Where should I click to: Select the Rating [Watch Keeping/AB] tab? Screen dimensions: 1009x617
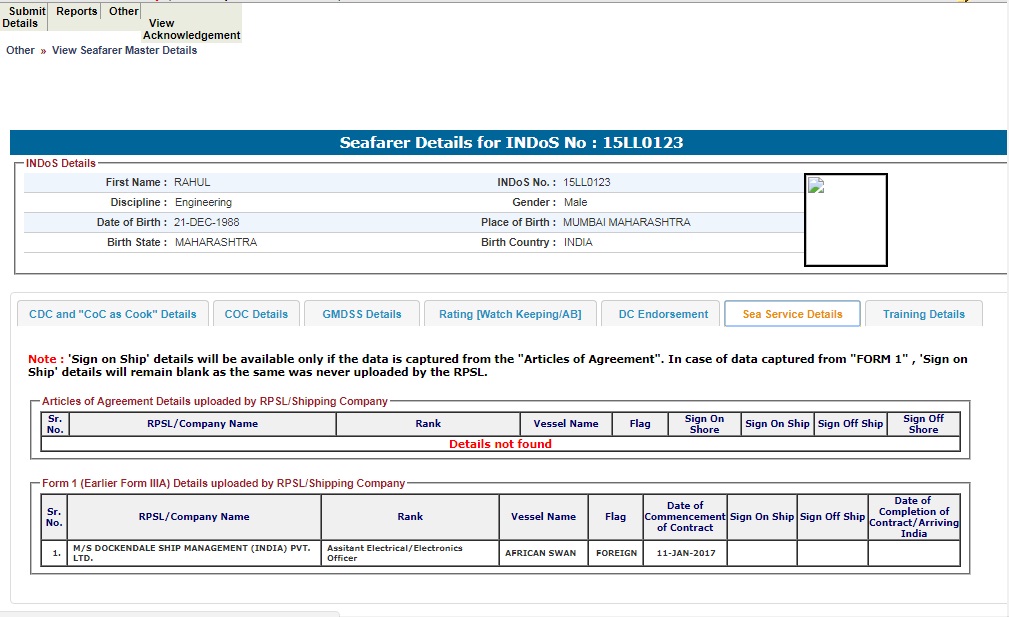pos(510,314)
